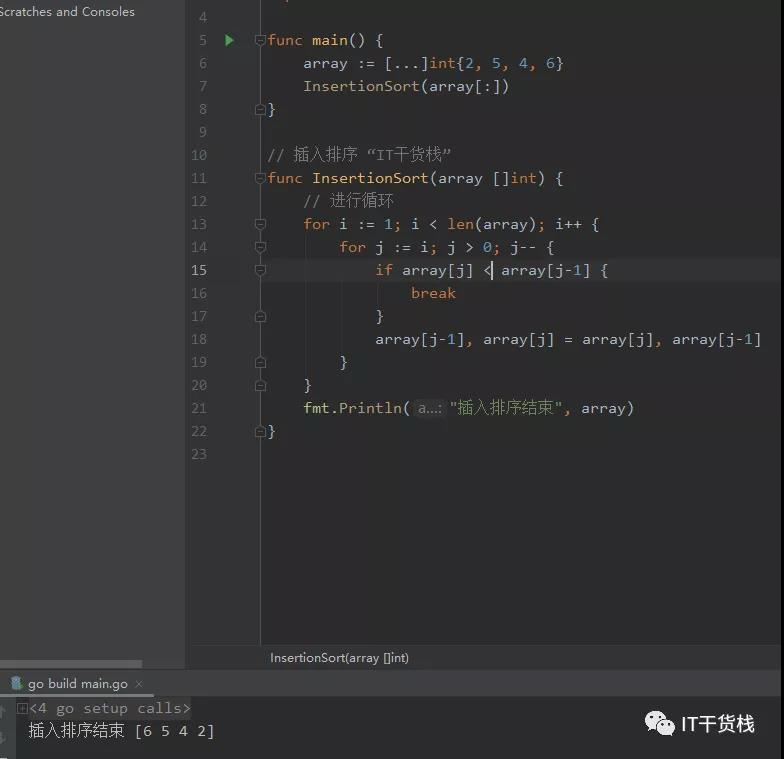Click the 'break' keyword on line 16
This screenshot has height=759, width=784.
[x=433, y=293]
